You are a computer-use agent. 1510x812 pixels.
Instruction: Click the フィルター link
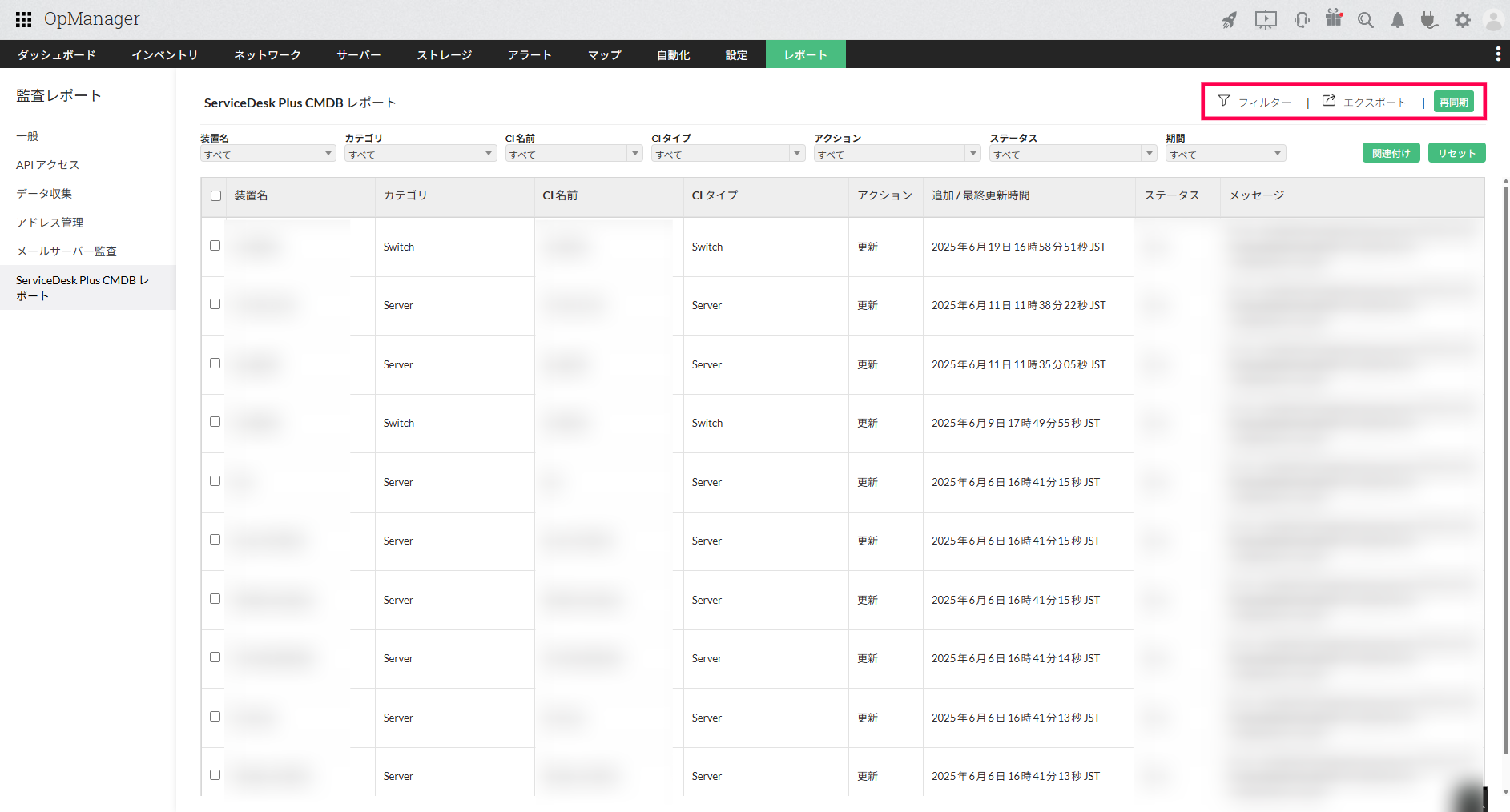click(1265, 103)
